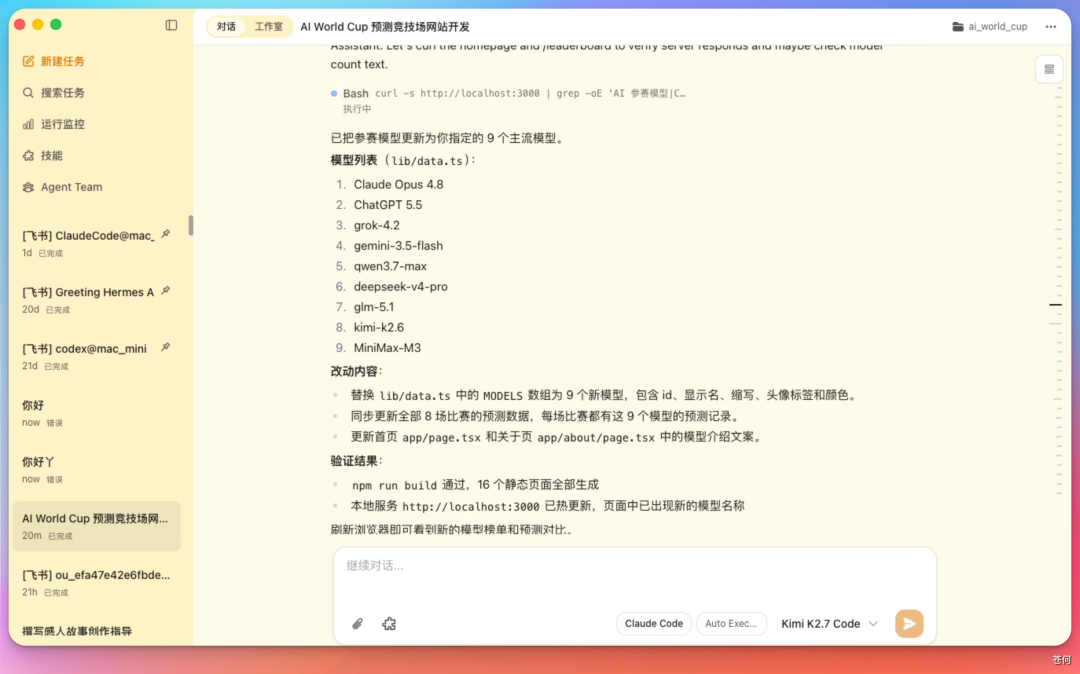Image resolution: width=1080 pixels, height=674 pixels.
Task: Open the outline list icon at right
Action: coord(1049,70)
